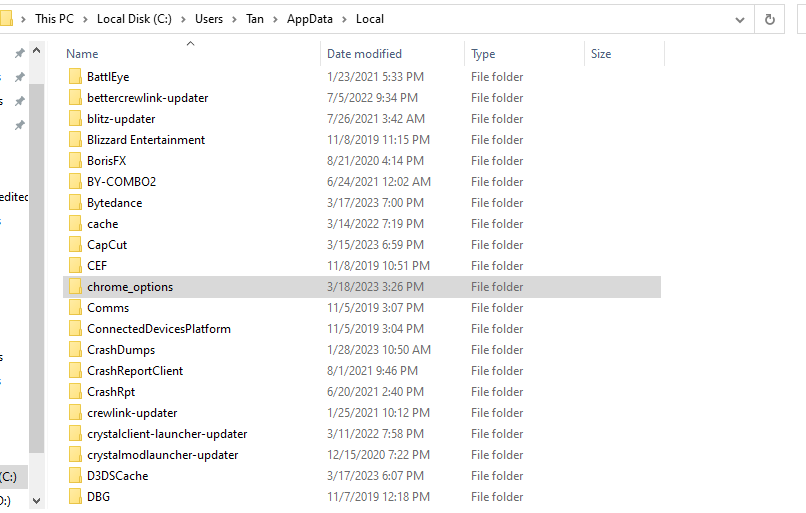This screenshot has height=513, width=806.
Task: Click the Bytedance folder icon
Action: tap(75, 203)
